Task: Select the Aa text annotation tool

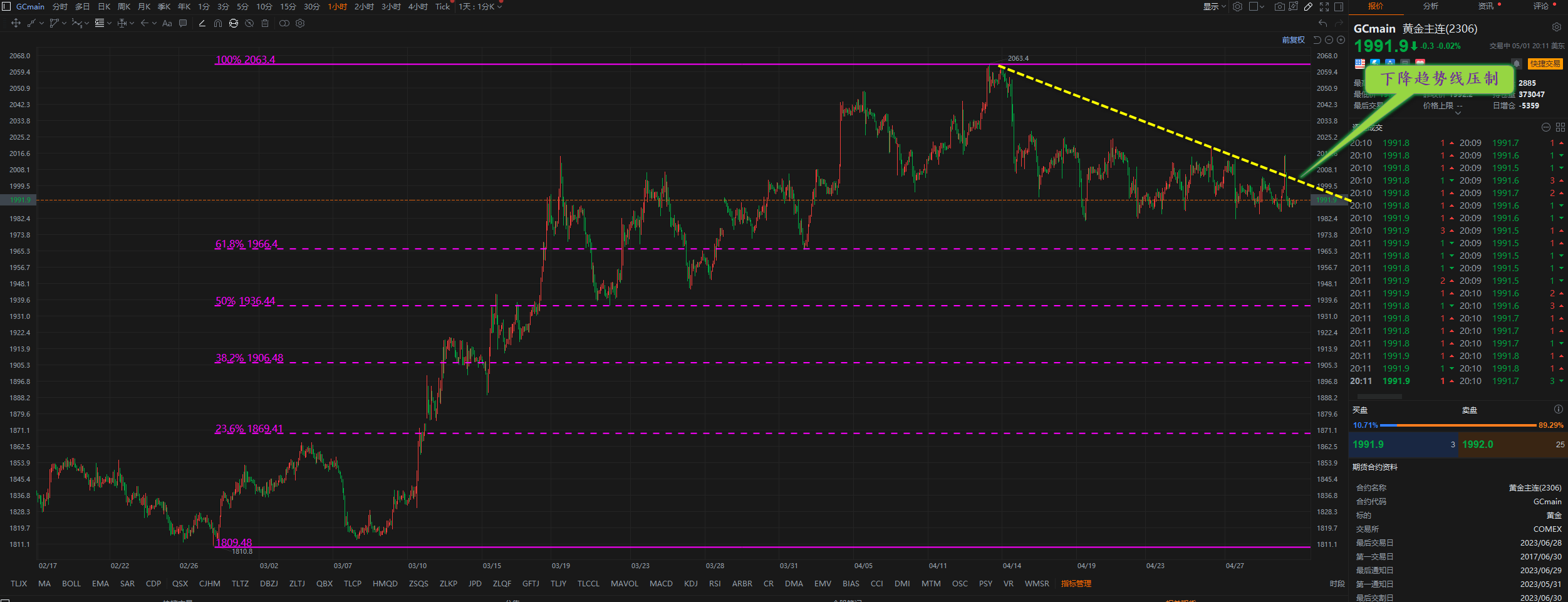Action: click(x=167, y=23)
